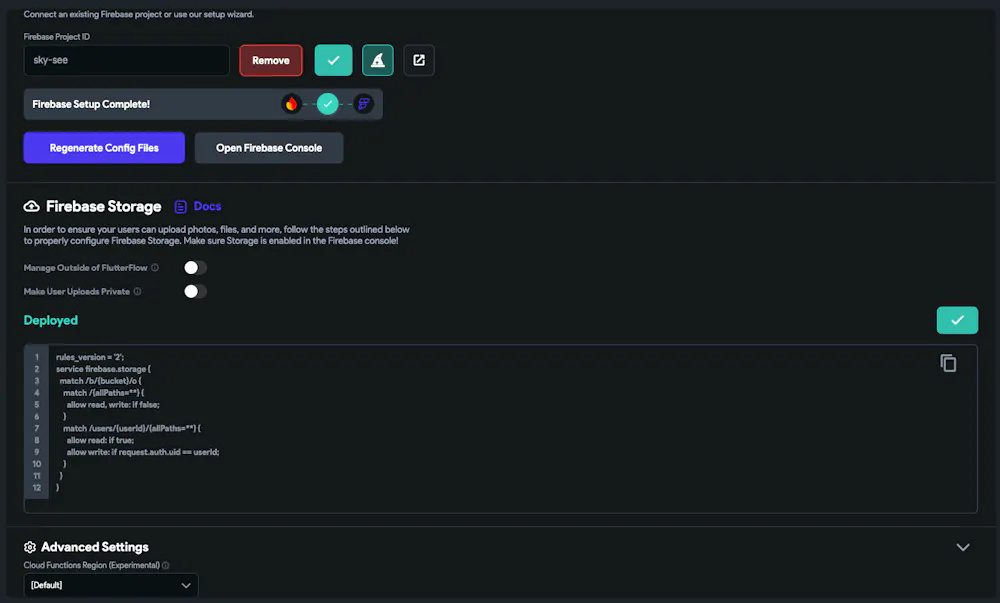Viewport: 1000px width, 603px height.
Task: Click the info icon next to Manage Outside of FlutterFlow
Action: pos(155,268)
